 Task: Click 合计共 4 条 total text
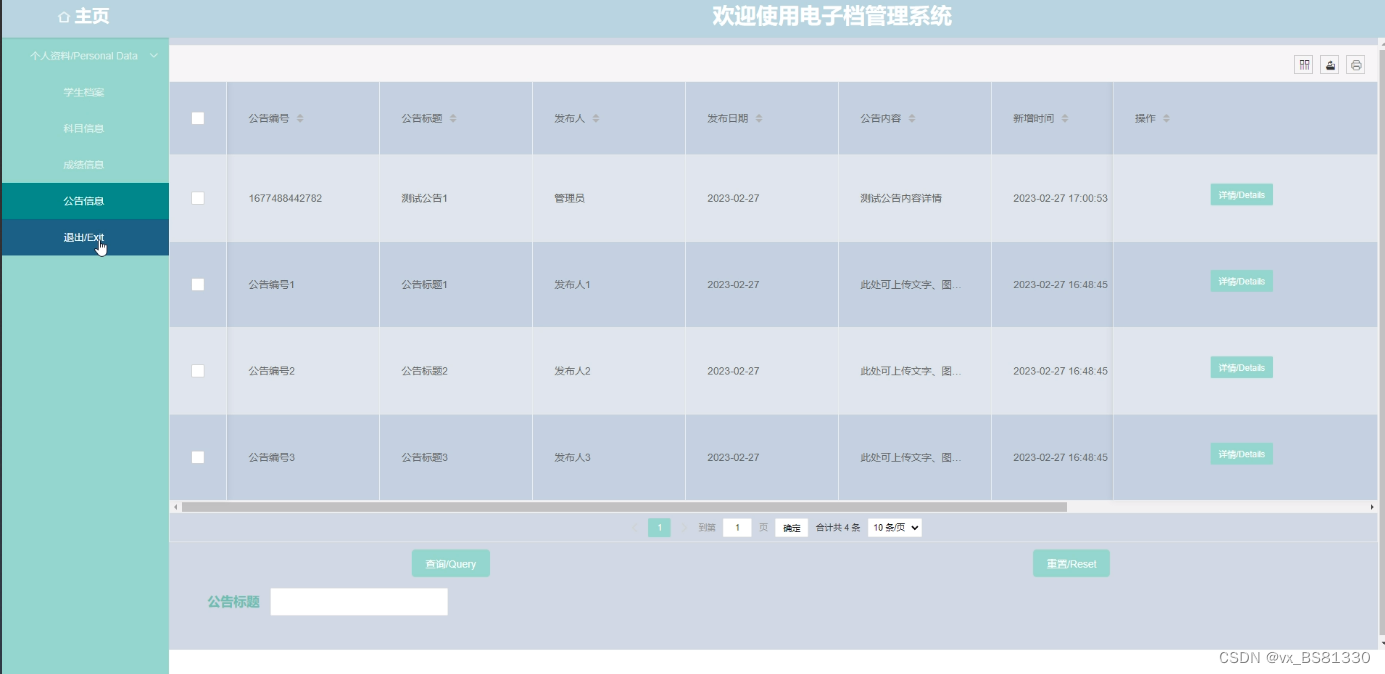(x=838, y=528)
